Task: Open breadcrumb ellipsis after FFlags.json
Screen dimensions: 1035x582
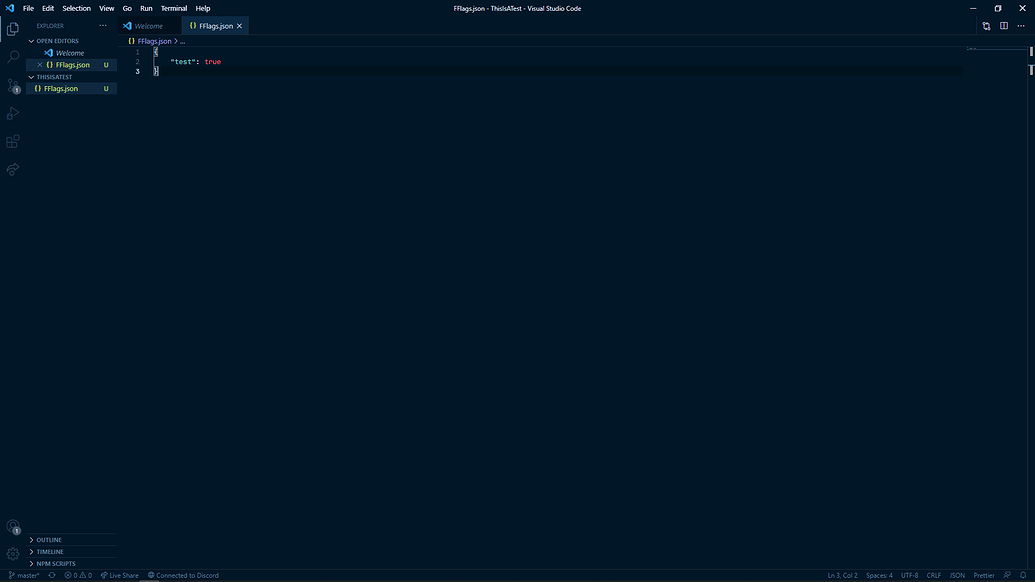Action: click(183, 42)
